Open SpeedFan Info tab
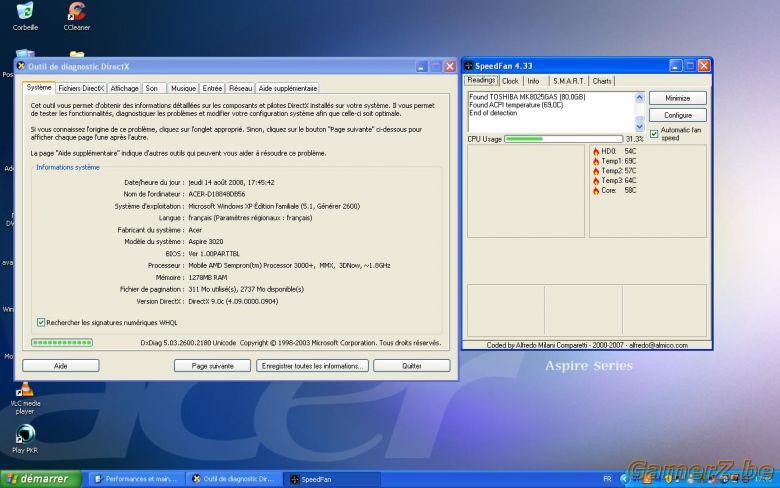Viewport: 780px width, 488px height. click(533, 81)
